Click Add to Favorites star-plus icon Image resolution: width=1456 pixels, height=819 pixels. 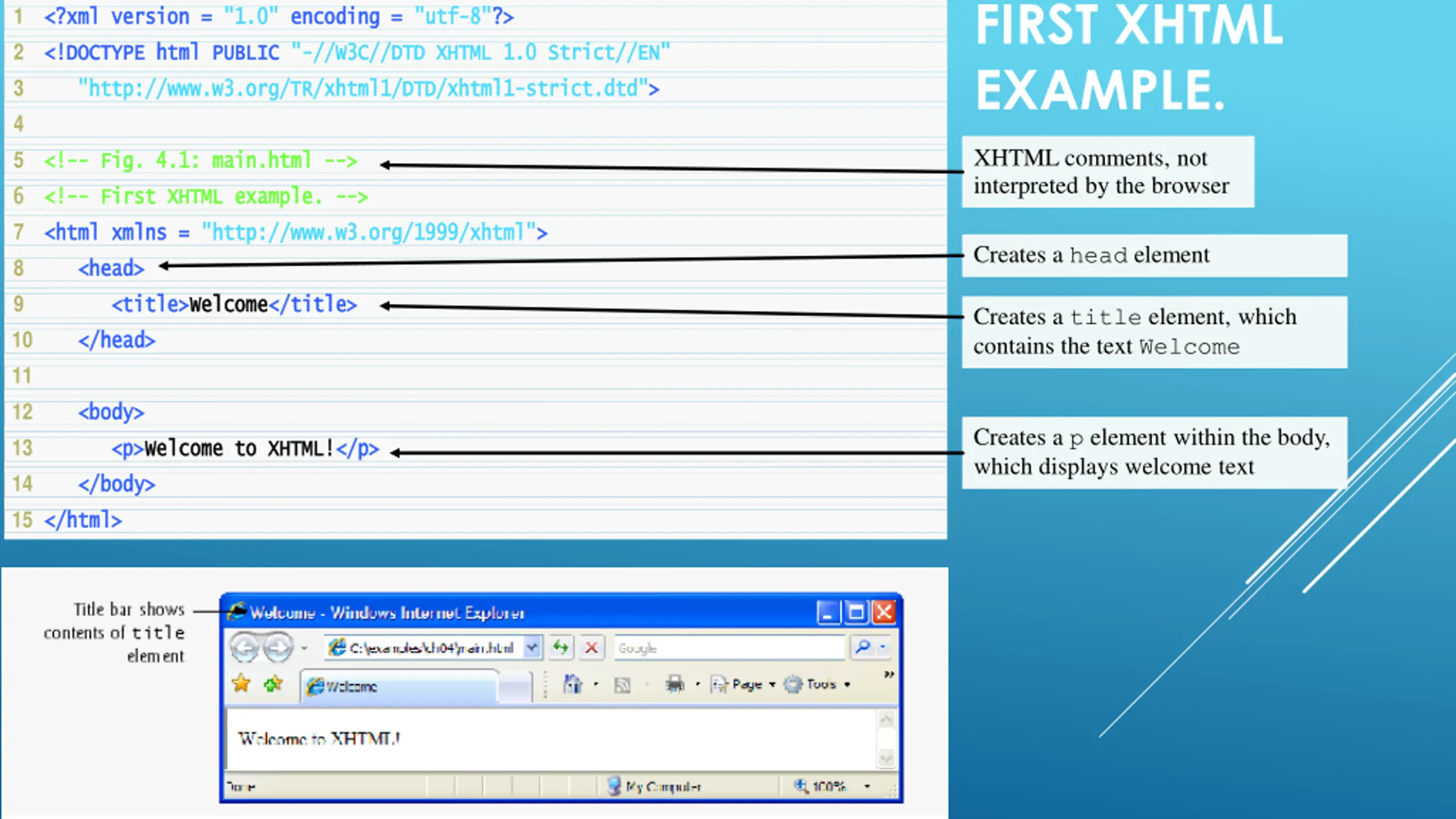(x=274, y=683)
